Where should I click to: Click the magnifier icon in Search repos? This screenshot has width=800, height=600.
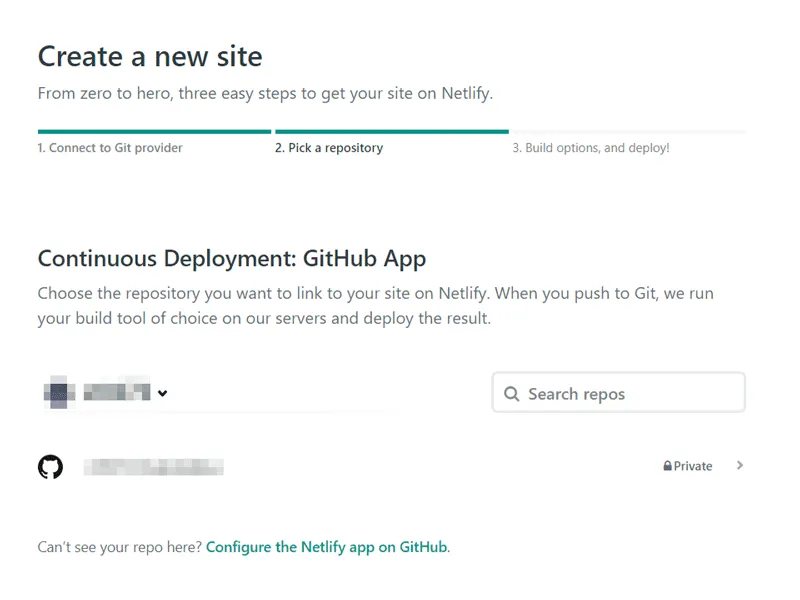click(511, 393)
